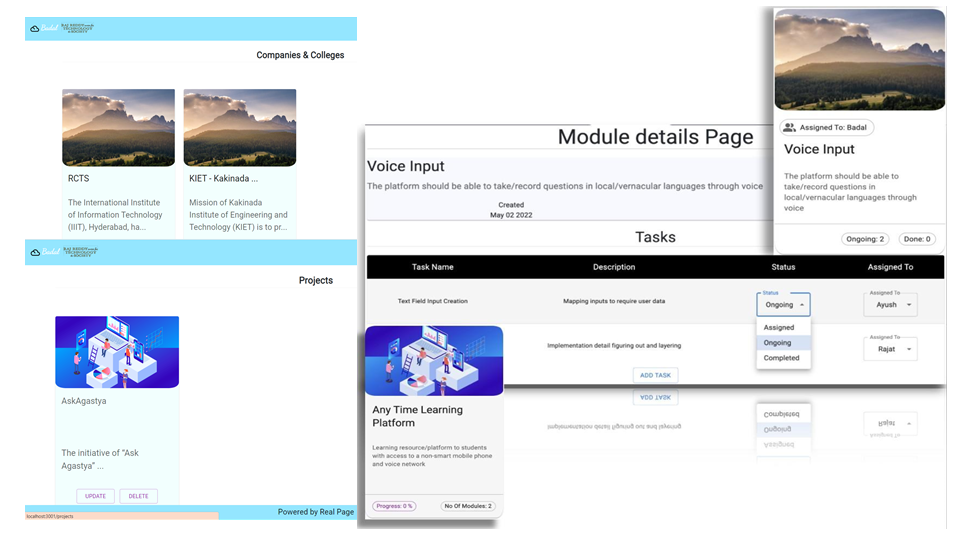Click the ADD TASK button
Viewport: 960px width, 540px height.
point(655,375)
